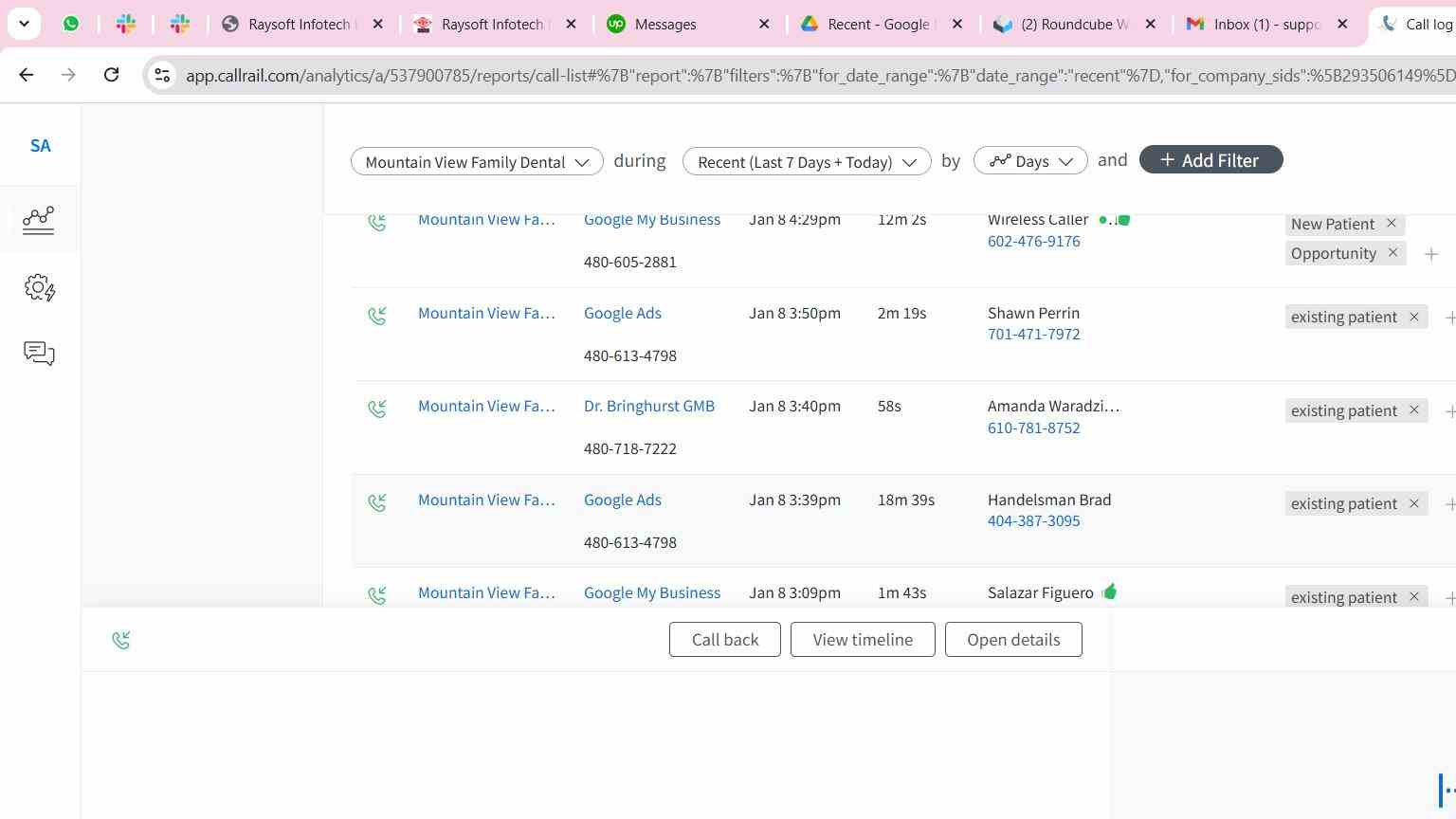
Task: Click the Call back button
Action: click(725, 640)
